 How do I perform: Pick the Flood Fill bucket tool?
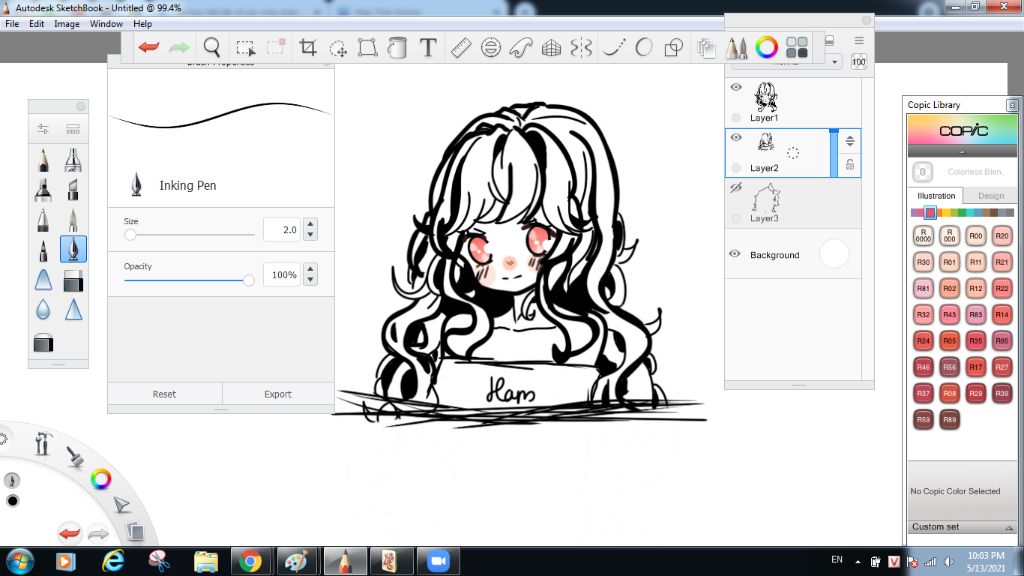point(397,47)
